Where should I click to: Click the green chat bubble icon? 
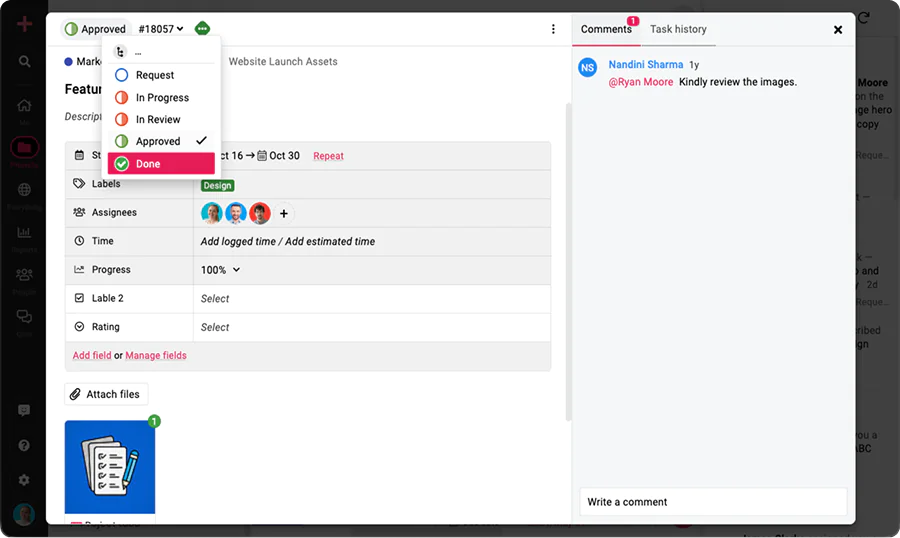[202, 28]
